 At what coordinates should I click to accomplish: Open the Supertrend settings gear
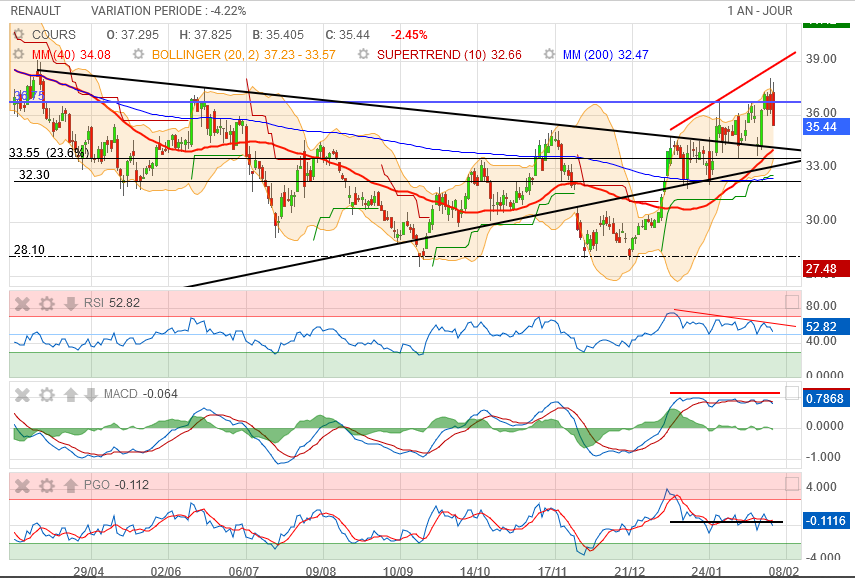tap(363, 55)
